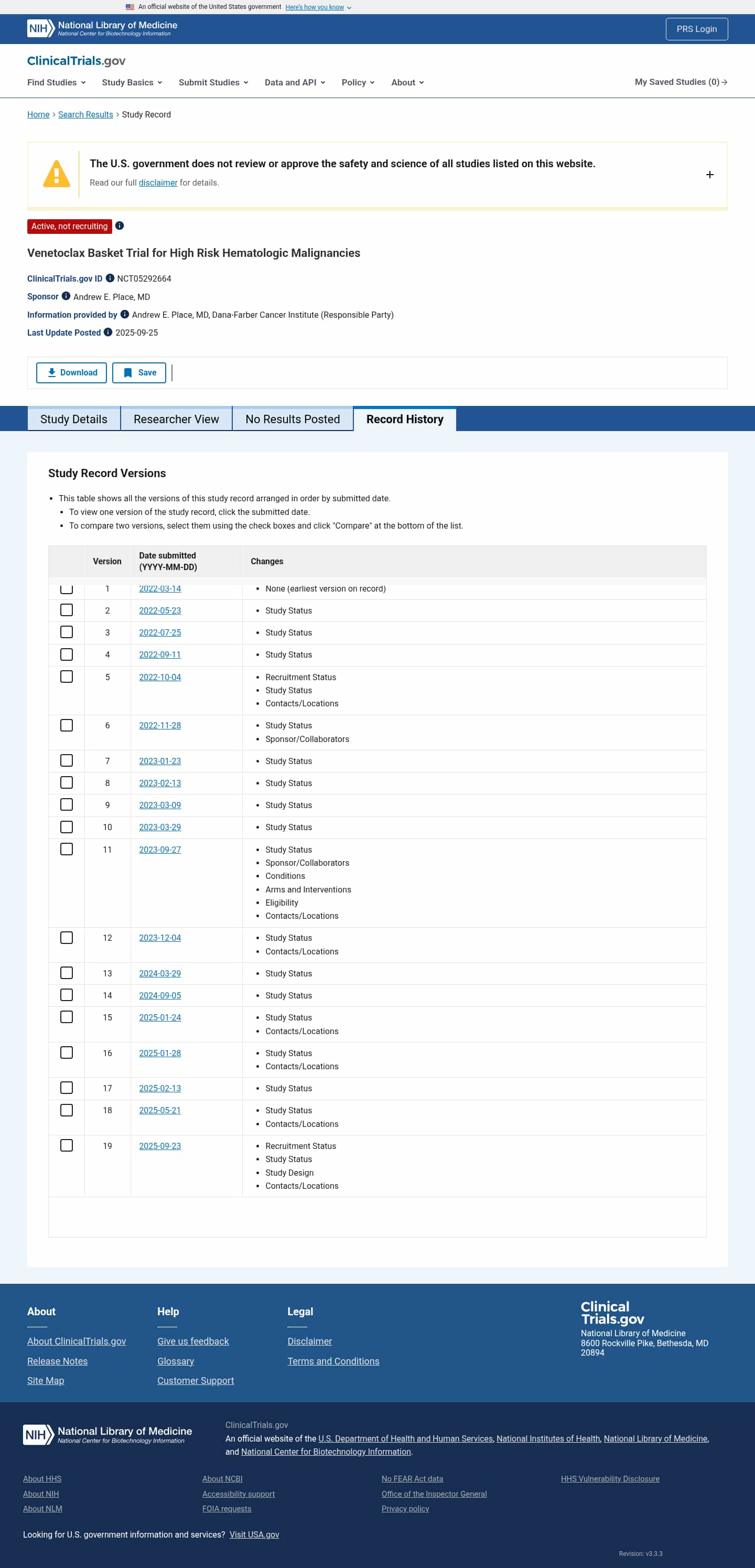The width and height of the screenshot is (755, 1568).
Task: Click the NIH logo in the footer
Action: pyautogui.click(x=107, y=1435)
